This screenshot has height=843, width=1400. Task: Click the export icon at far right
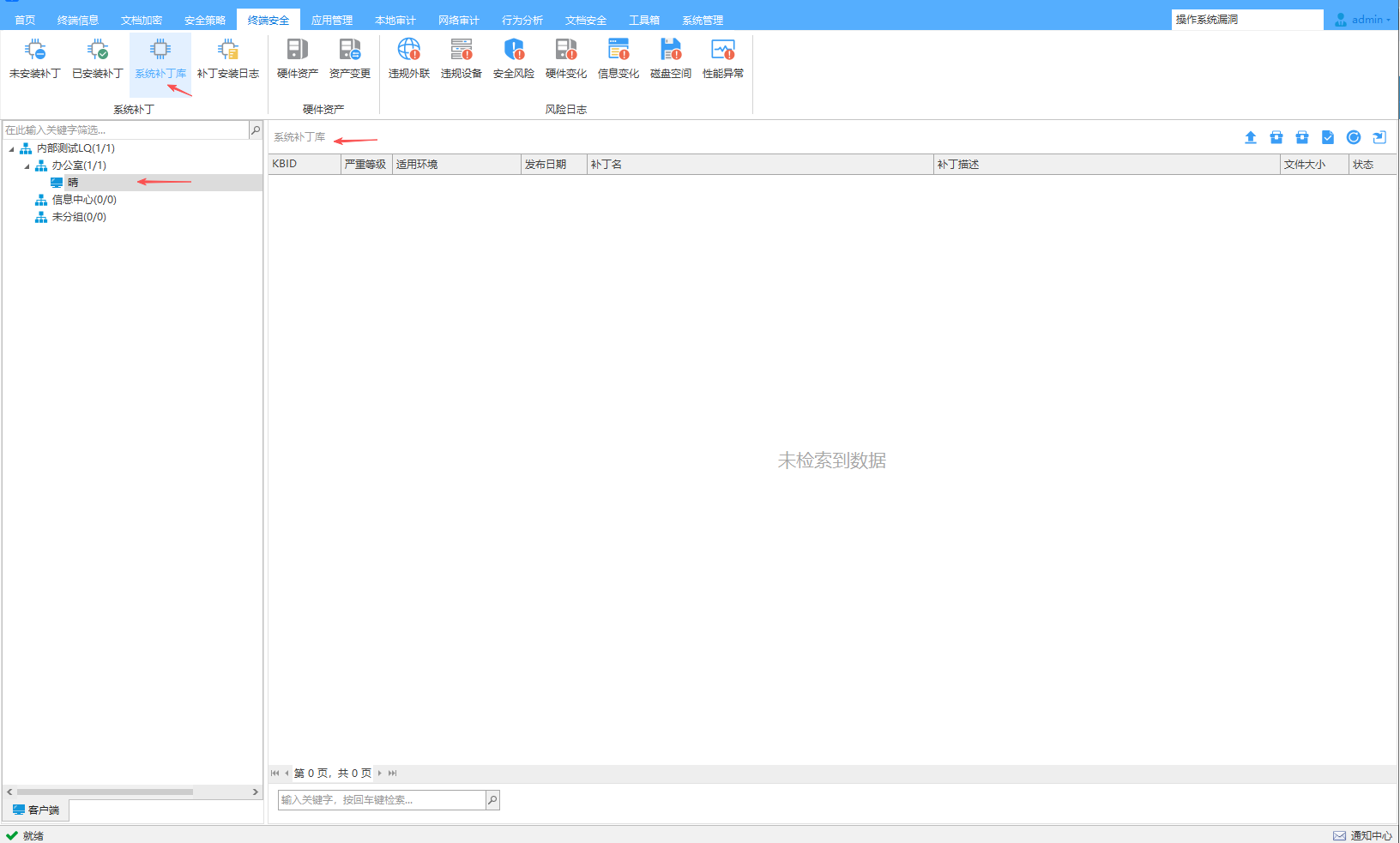pyautogui.click(x=1379, y=137)
